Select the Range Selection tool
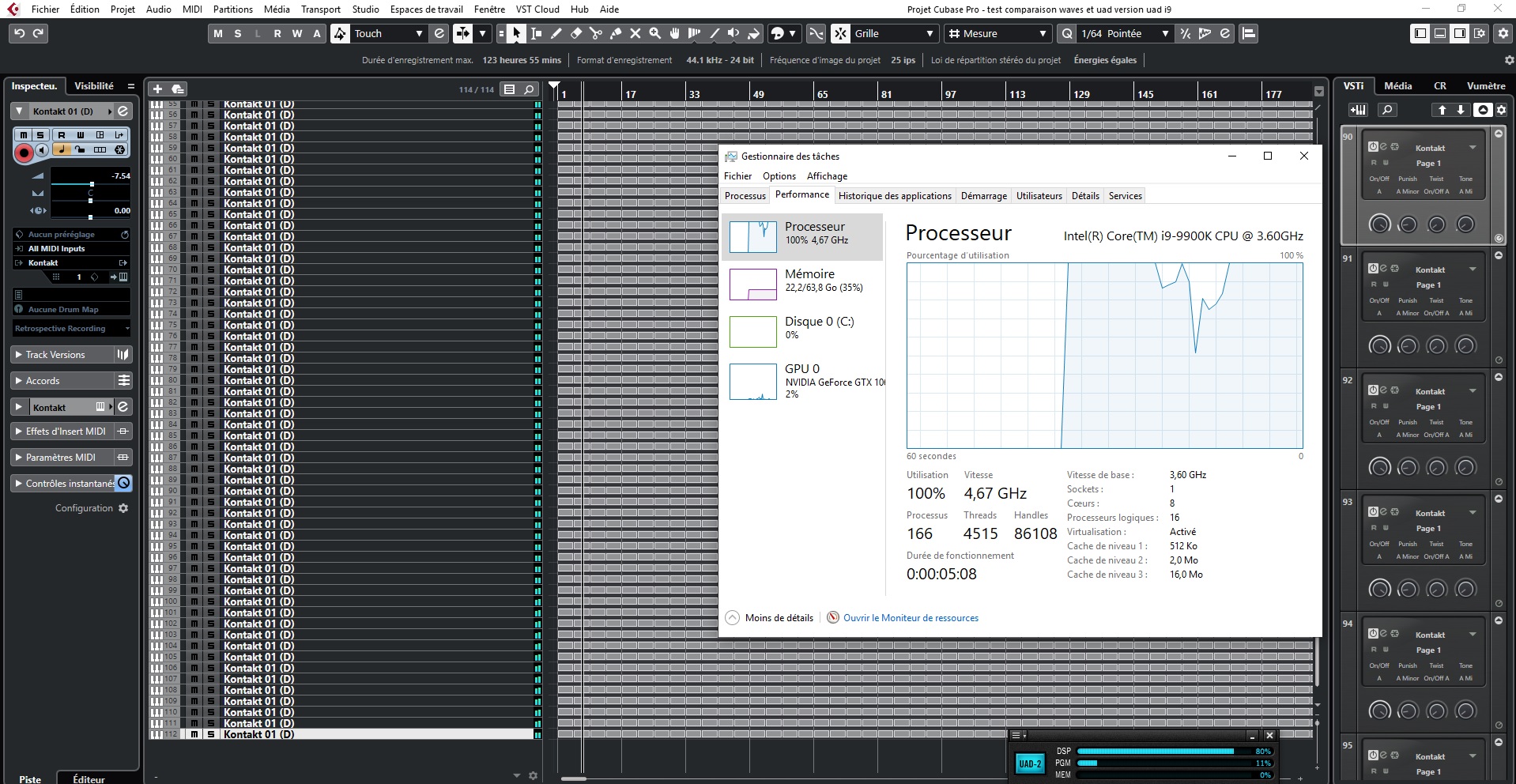1516x784 pixels. [x=536, y=33]
